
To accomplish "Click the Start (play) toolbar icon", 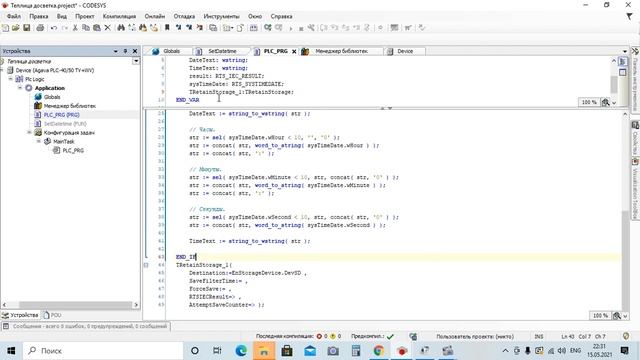I will [291, 28].
